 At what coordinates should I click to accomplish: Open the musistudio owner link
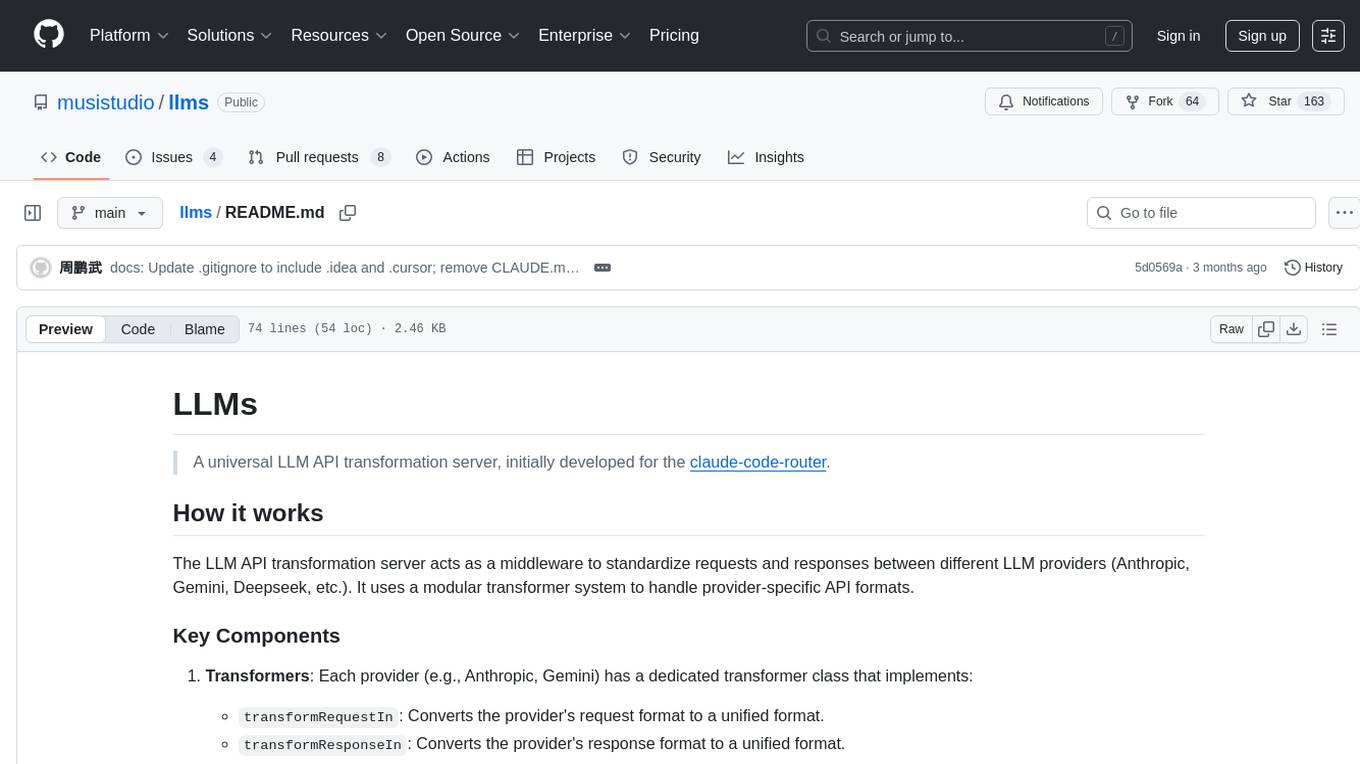tap(106, 102)
